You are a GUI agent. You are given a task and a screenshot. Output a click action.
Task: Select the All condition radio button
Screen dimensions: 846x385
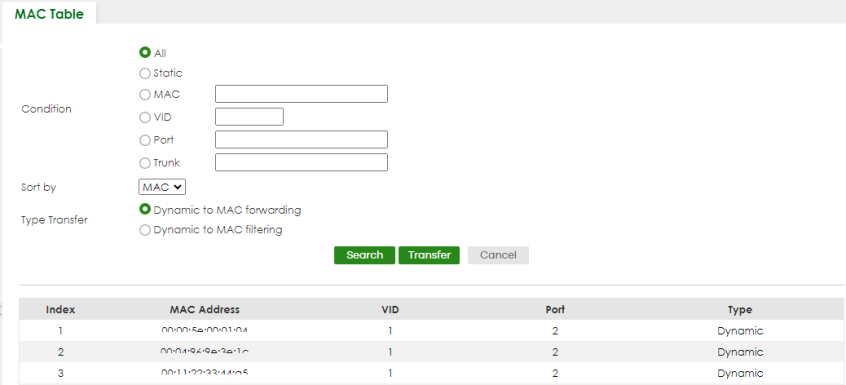click(x=145, y=53)
